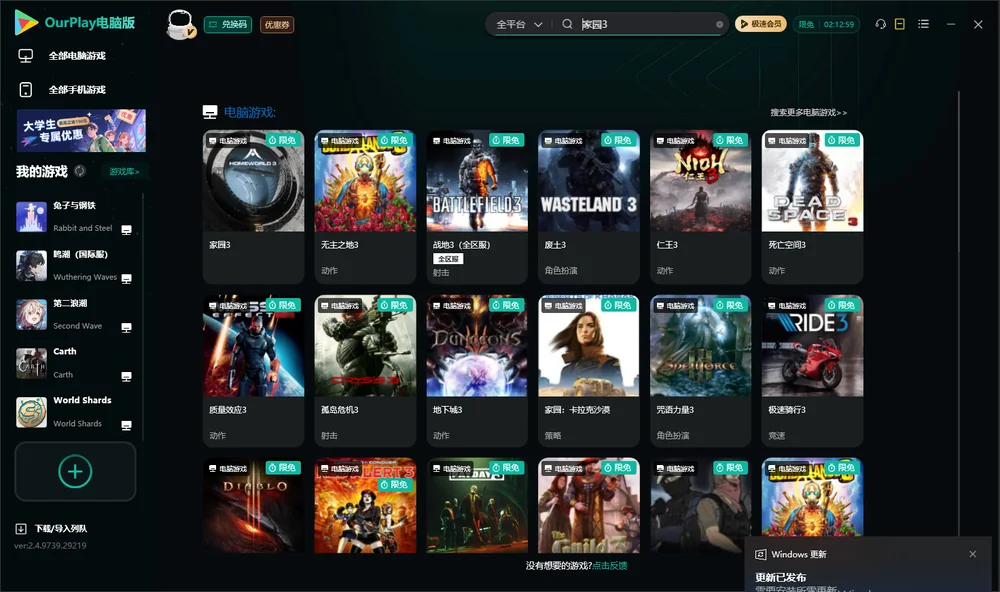
Task: Select 全部手机游戏 in the sidebar
Action: pos(77,89)
